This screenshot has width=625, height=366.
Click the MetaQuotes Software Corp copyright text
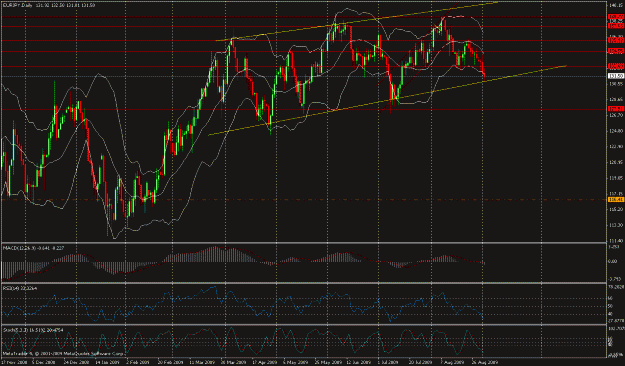tap(64, 354)
